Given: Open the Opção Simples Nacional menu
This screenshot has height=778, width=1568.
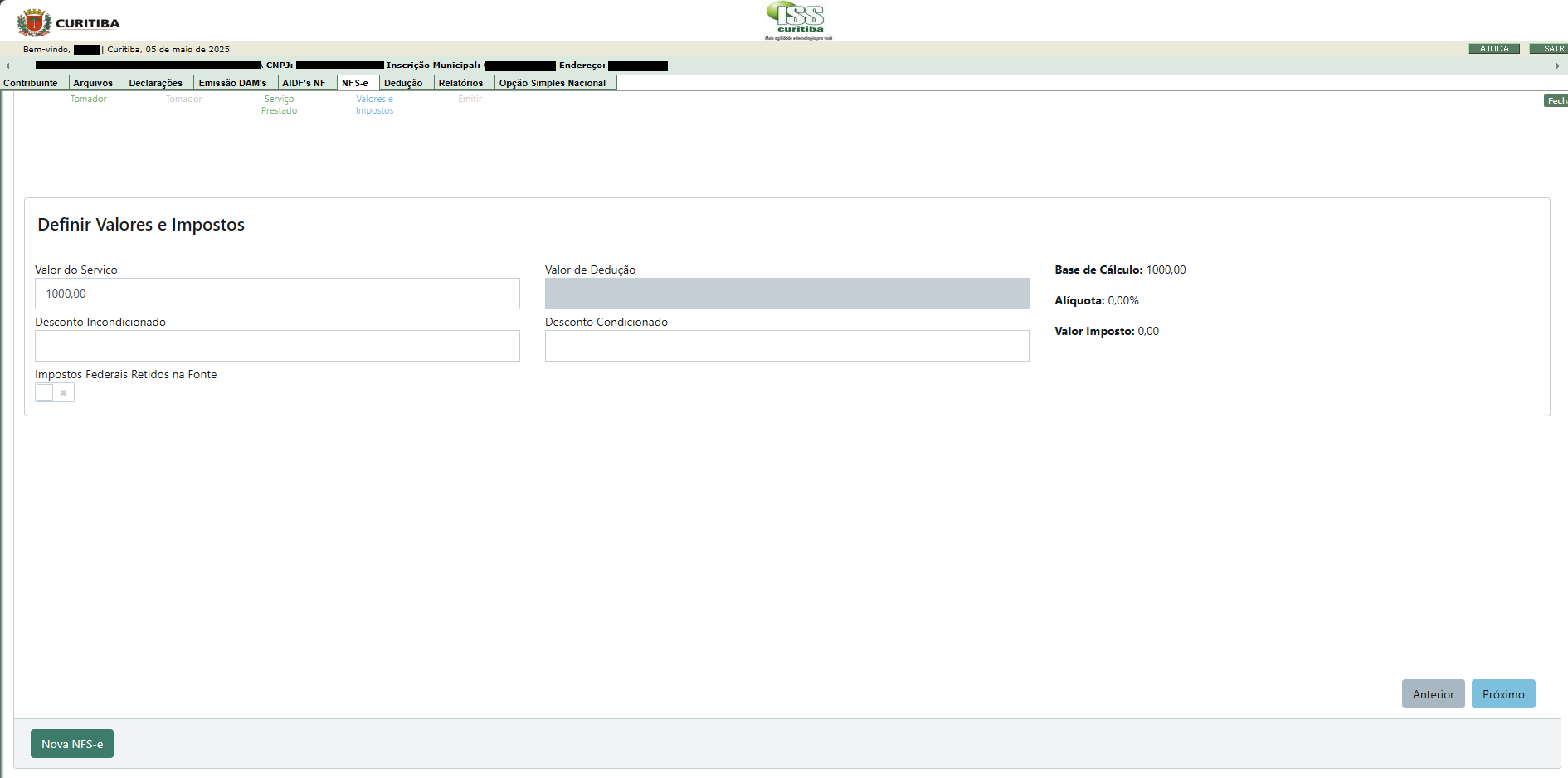Looking at the screenshot, I should [553, 83].
